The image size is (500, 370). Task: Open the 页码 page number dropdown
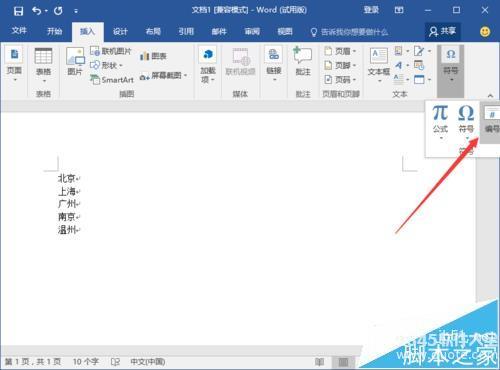click(x=340, y=79)
